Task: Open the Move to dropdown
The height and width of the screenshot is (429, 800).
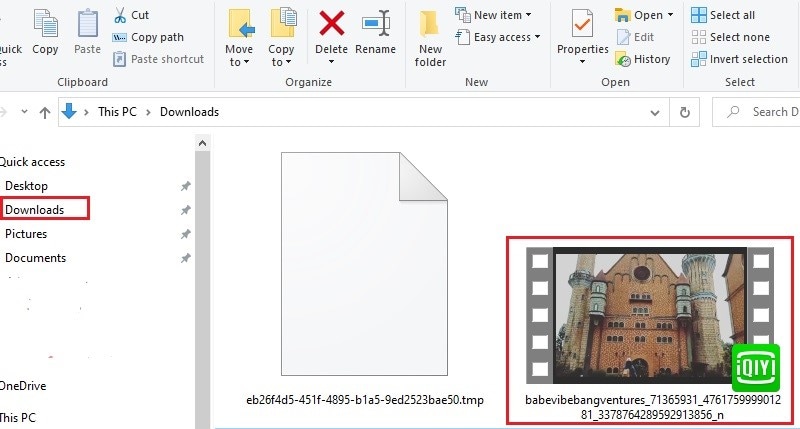Action: [x=239, y=38]
